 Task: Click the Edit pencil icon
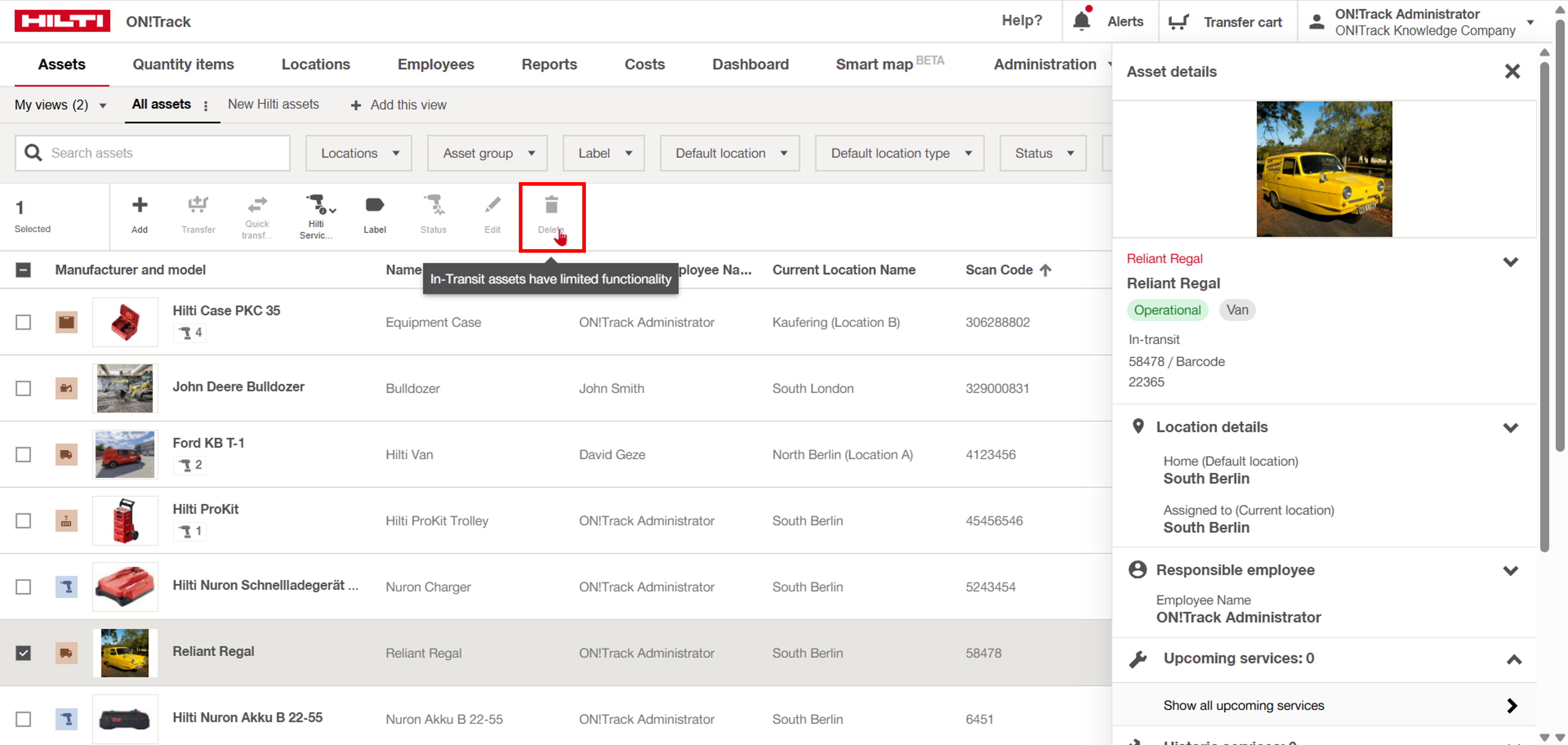pyautogui.click(x=492, y=205)
